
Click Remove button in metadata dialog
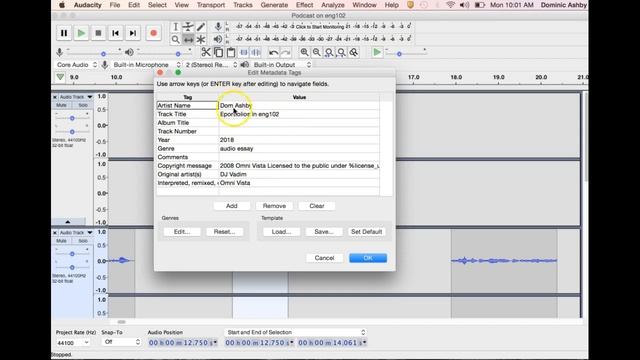[274, 206]
